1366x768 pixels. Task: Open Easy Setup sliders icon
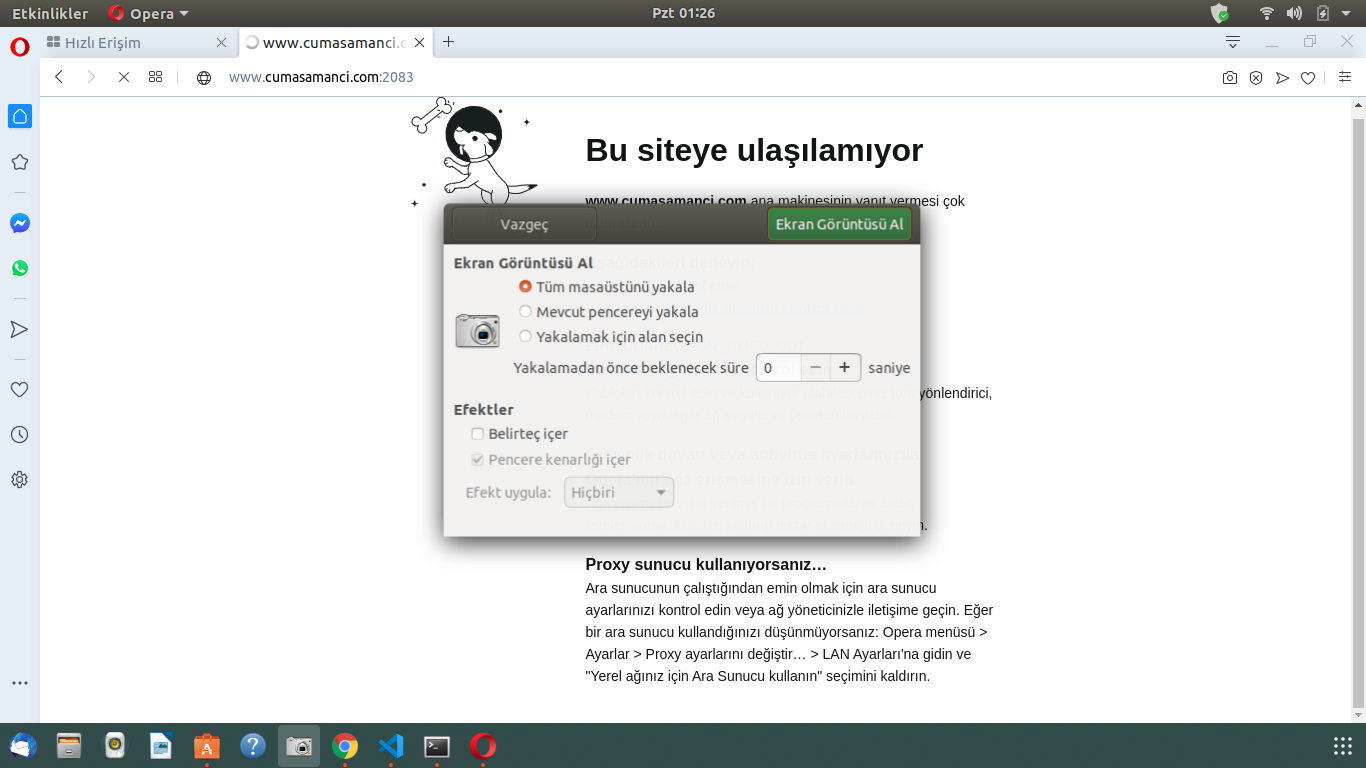tap(1345, 77)
